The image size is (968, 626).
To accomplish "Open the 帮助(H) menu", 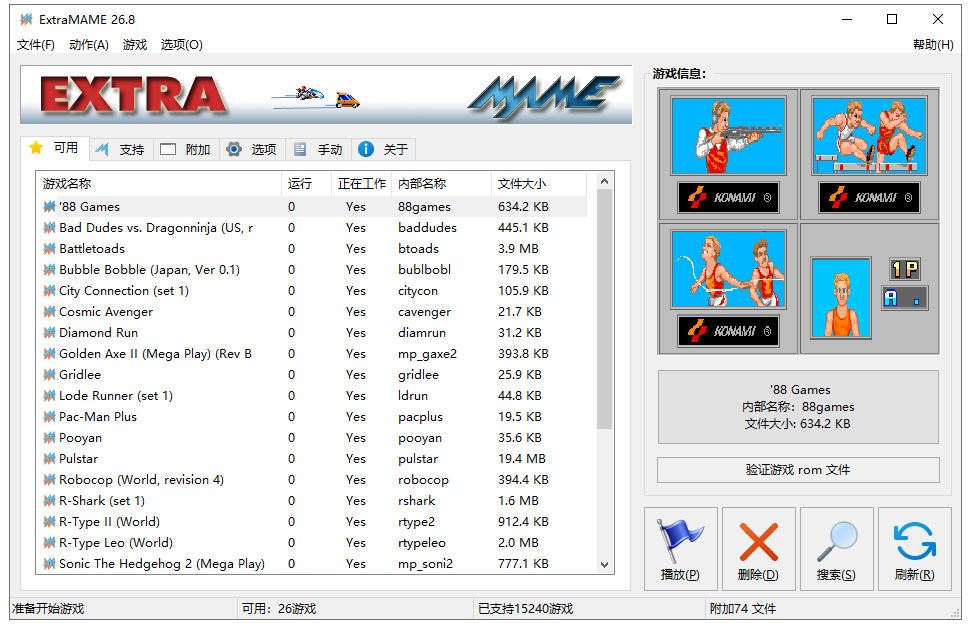I will click(933, 44).
